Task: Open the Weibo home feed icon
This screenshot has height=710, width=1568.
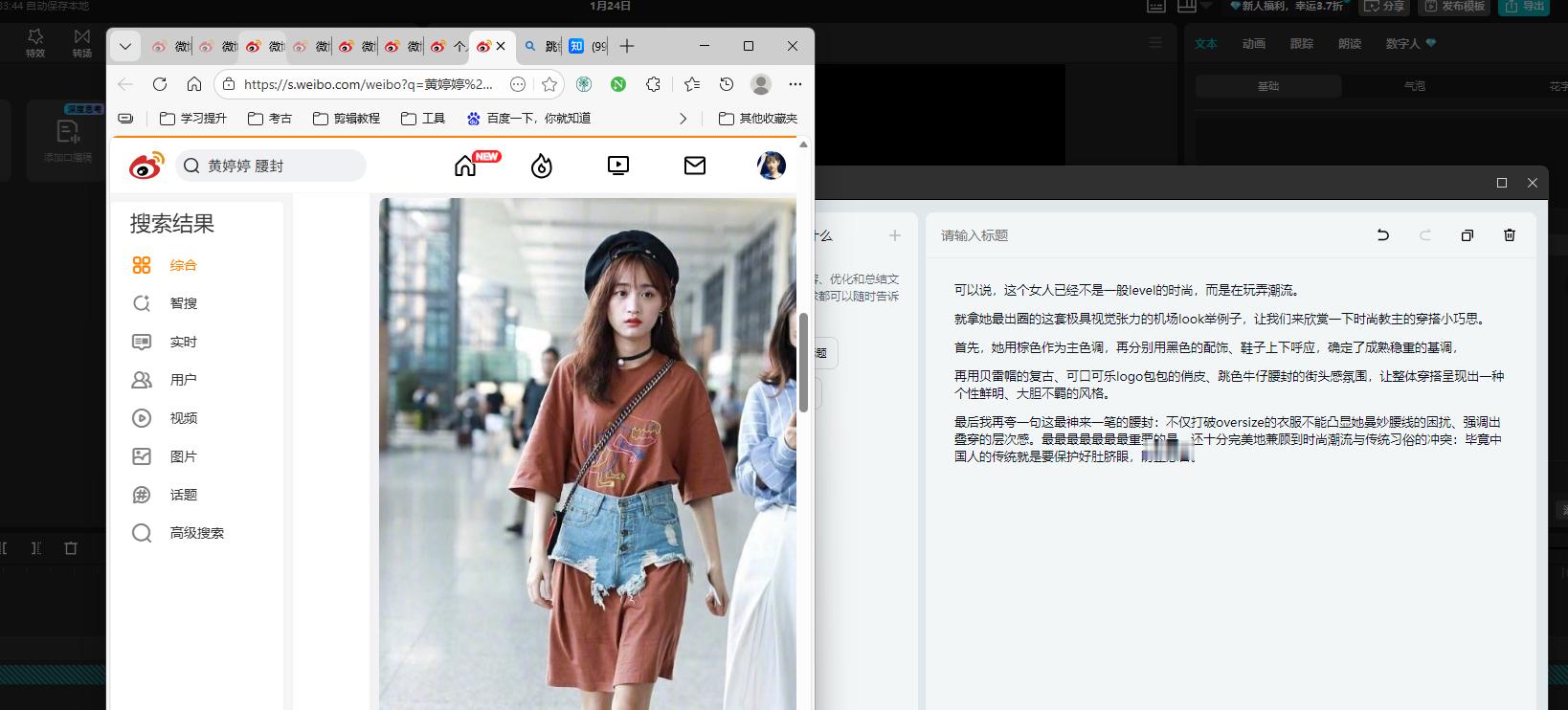Action: tap(465, 166)
